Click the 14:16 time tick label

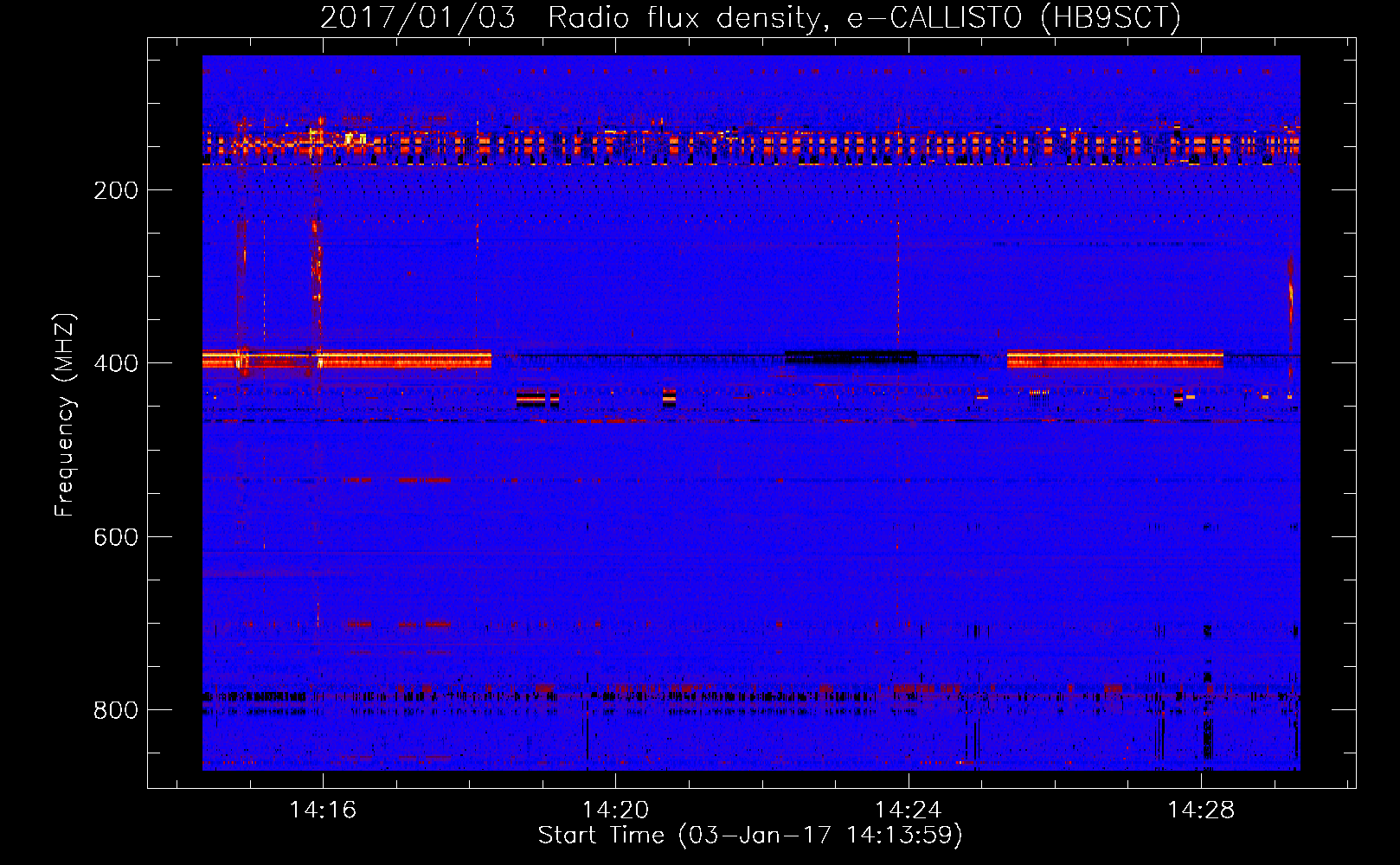[x=323, y=811]
